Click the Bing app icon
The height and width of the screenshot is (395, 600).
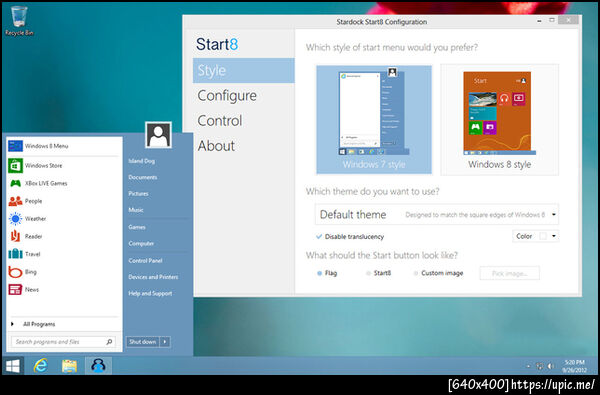15,272
